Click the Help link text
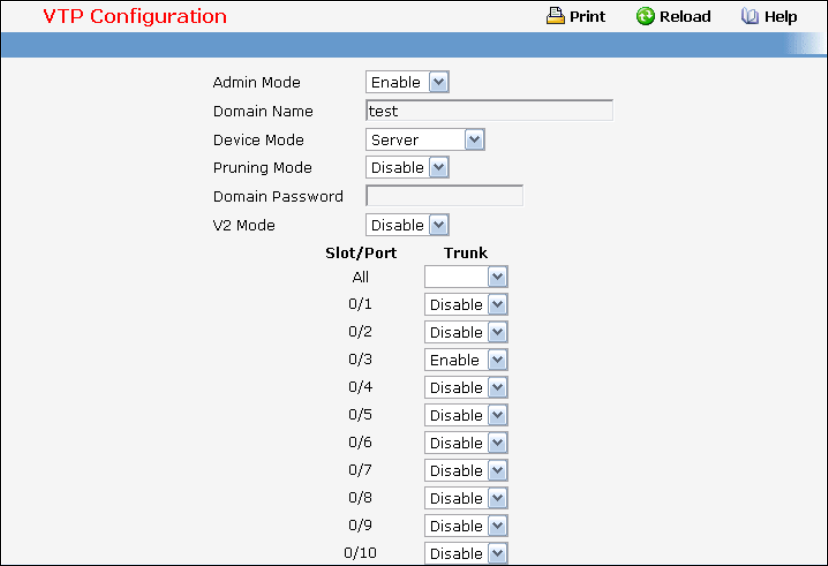Viewport: 828px width, 566px height. tap(780, 17)
